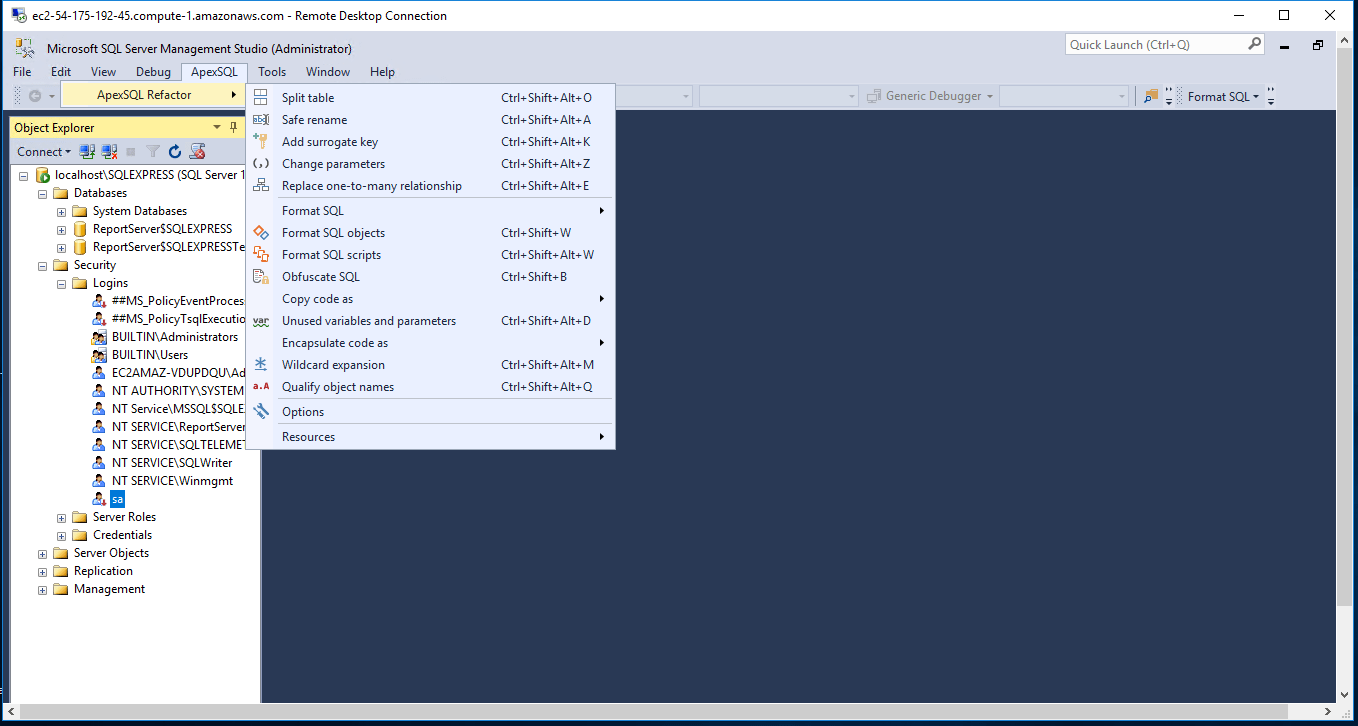
Task: Select the BUILTIN\Administrators login
Action: [x=175, y=337]
